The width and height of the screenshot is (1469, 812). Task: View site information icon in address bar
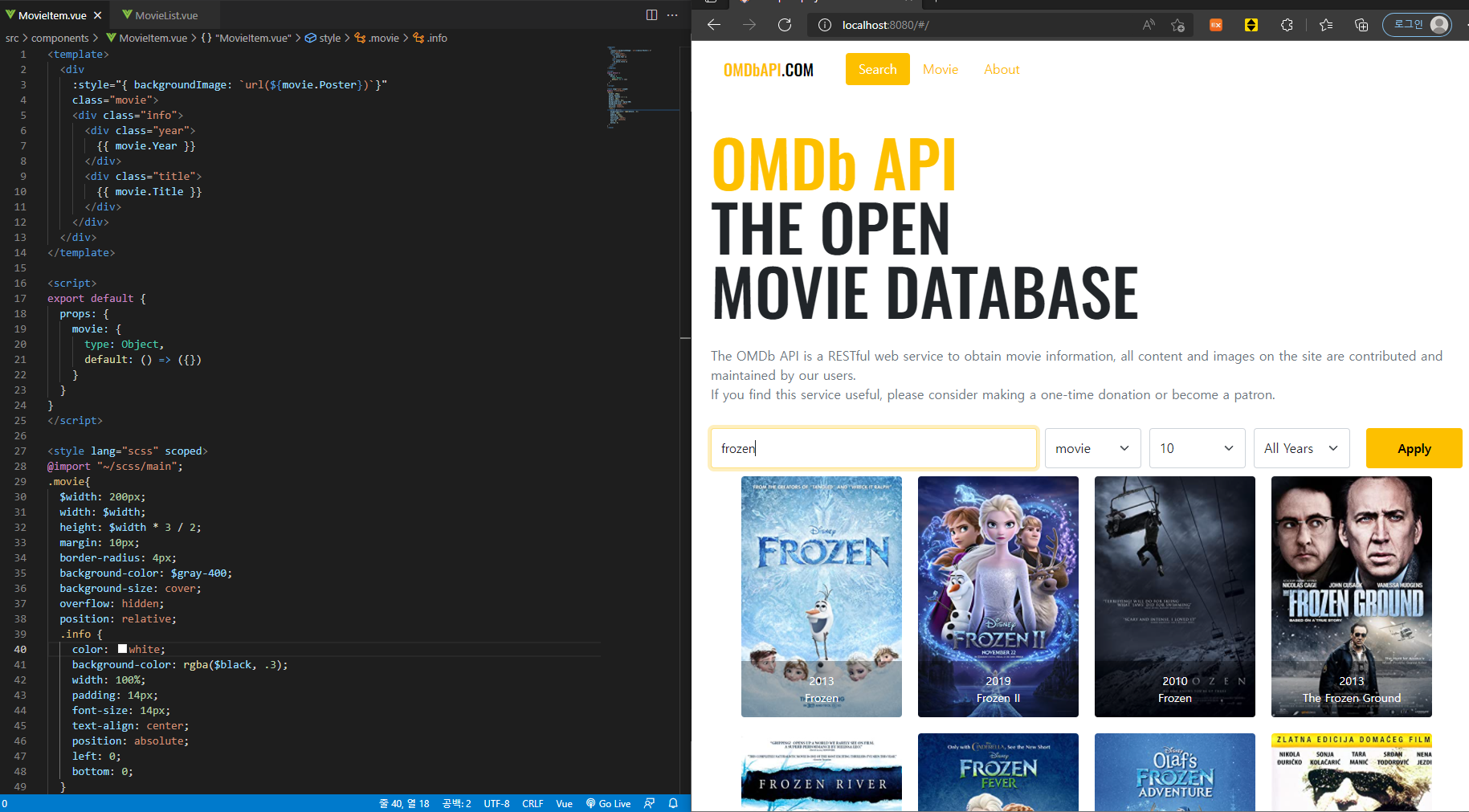point(824,25)
